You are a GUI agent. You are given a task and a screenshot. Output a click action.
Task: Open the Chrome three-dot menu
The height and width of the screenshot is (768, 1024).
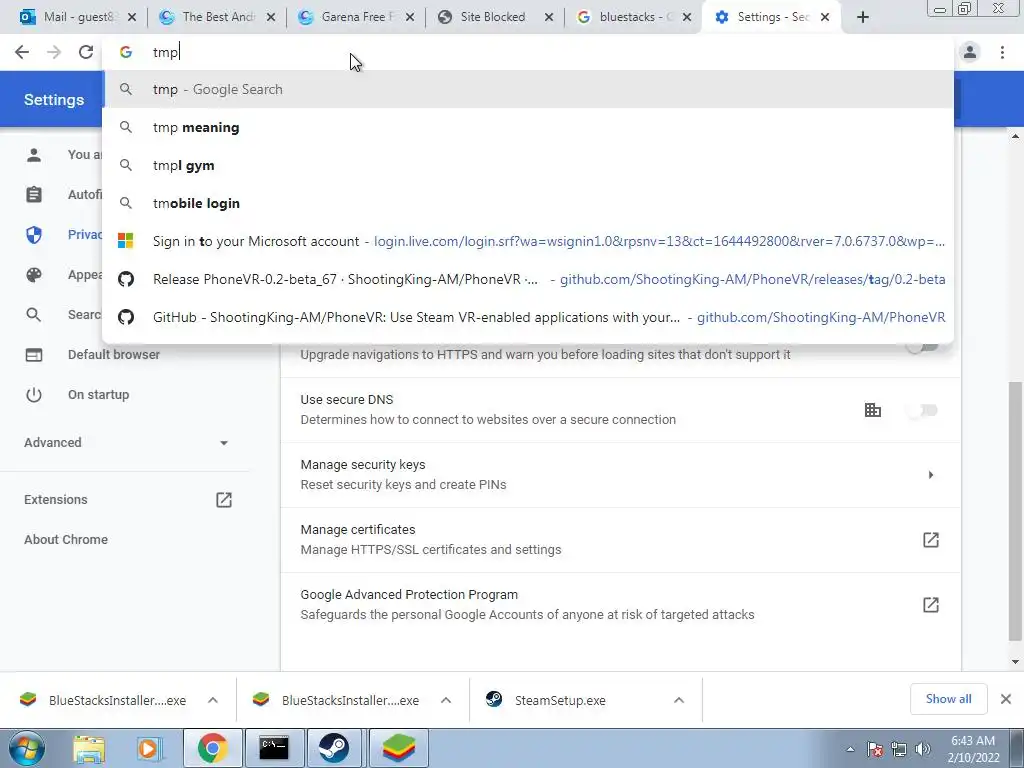coord(1002,52)
